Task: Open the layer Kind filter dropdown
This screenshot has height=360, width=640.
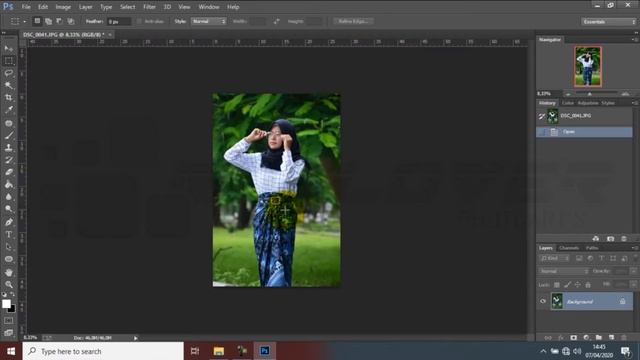Action: (554, 258)
